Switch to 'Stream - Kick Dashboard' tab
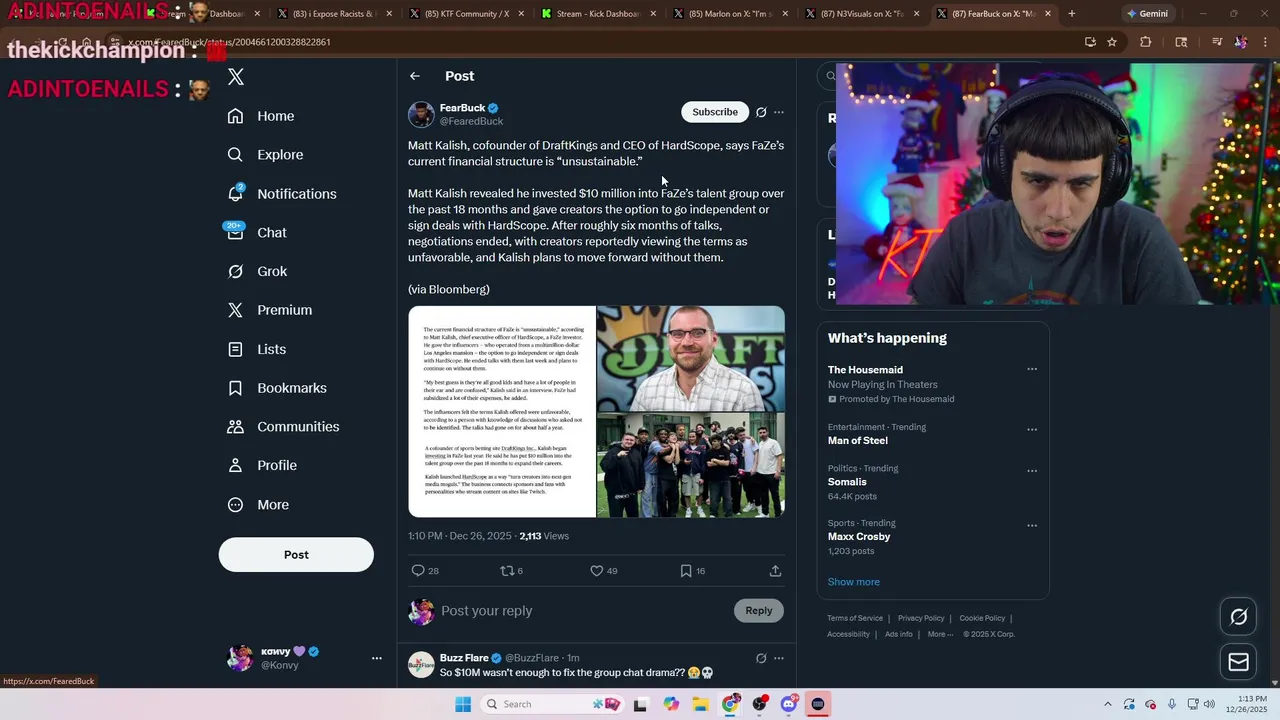The width and height of the screenshot is (1280, 720). [x=598, y=14]
